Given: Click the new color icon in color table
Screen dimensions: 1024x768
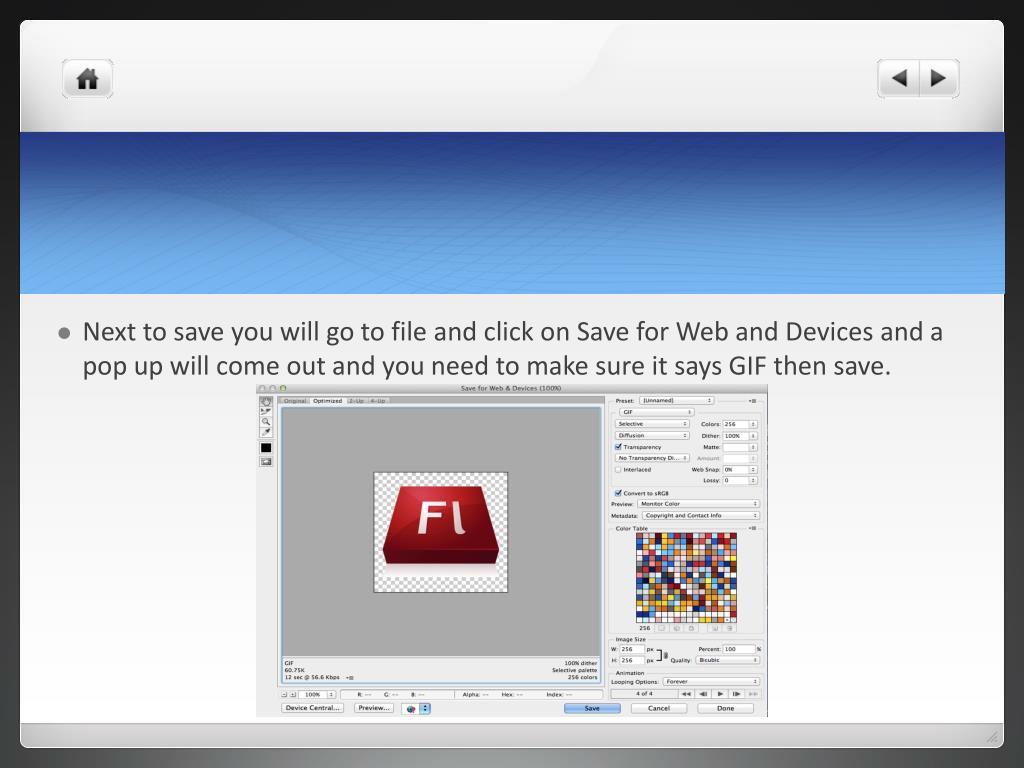Looking at the screenshot, I should [x=715, y=628].
